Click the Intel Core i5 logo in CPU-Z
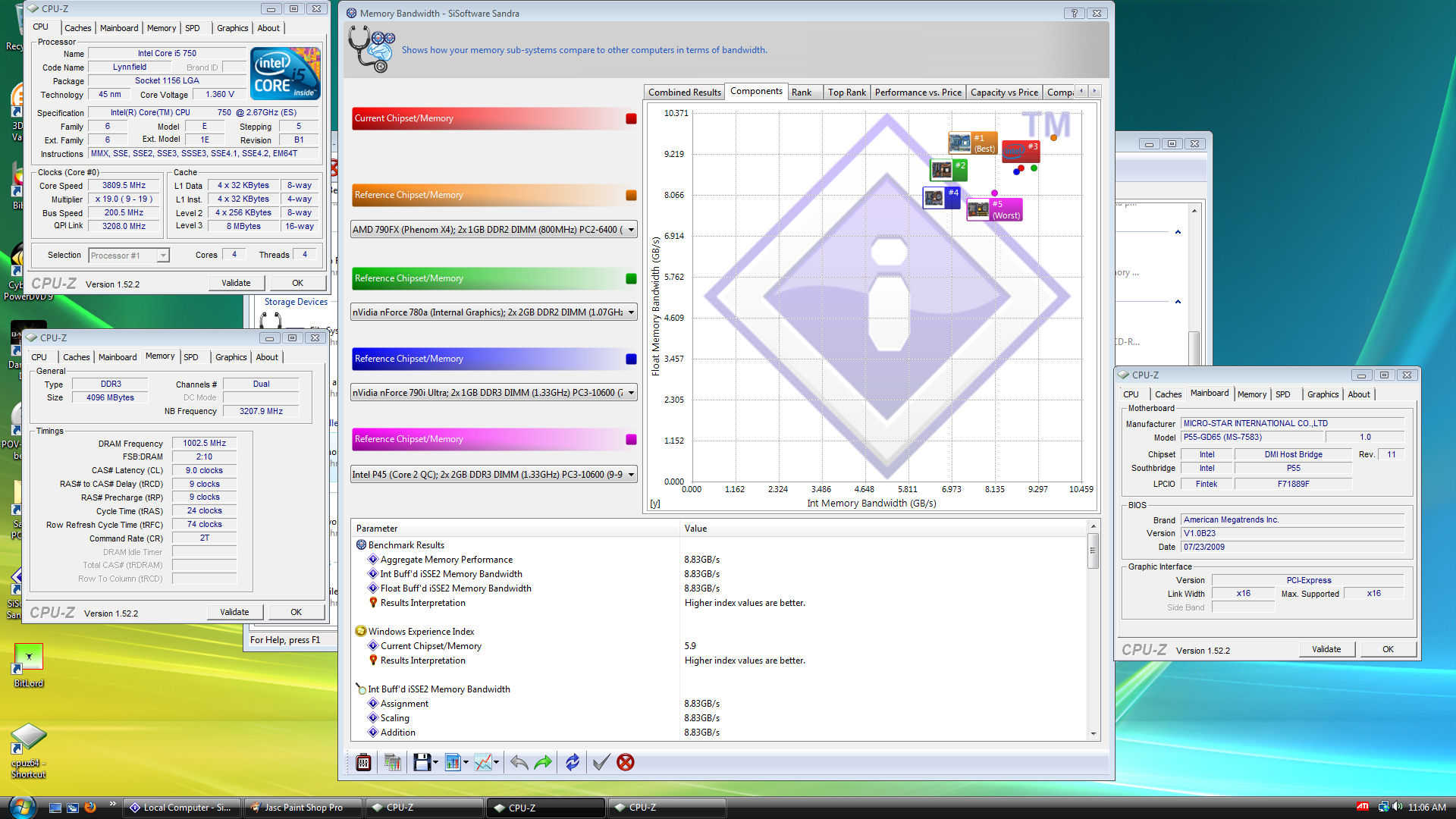This screenshot has height=819, width=1456. (x=286, y=74)
